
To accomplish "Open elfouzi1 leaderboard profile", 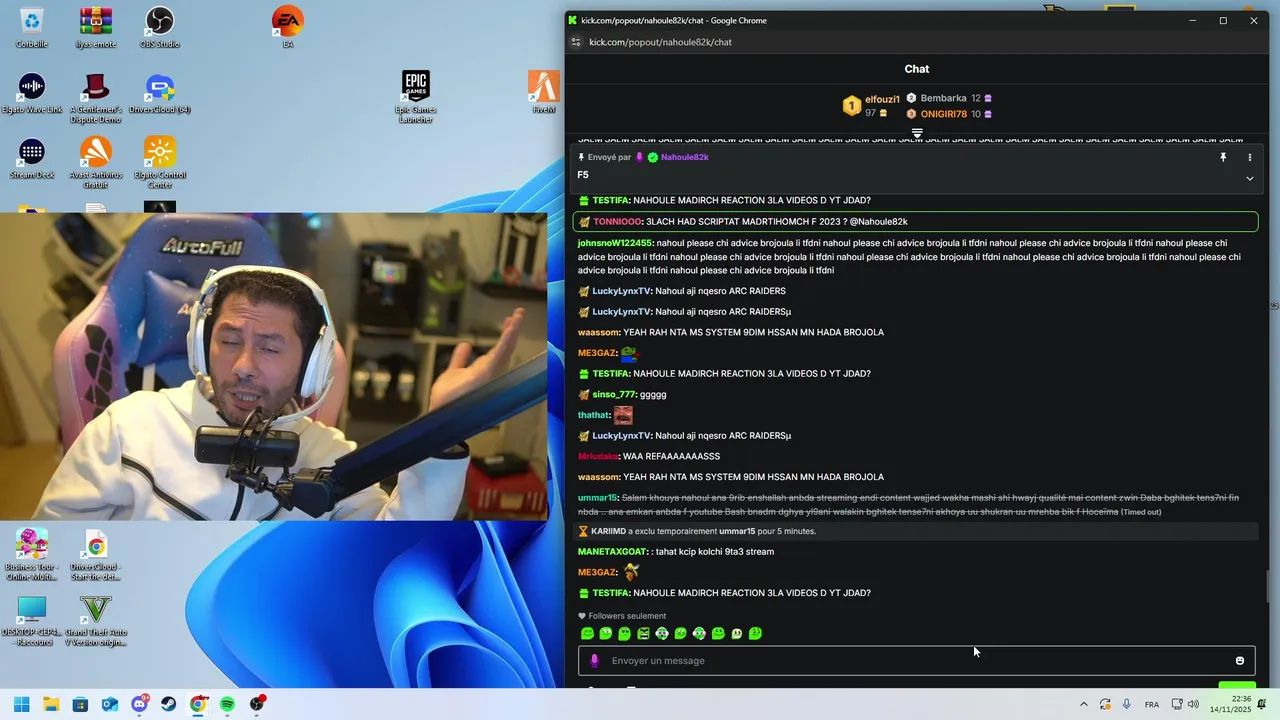I will tap(882, 99).
